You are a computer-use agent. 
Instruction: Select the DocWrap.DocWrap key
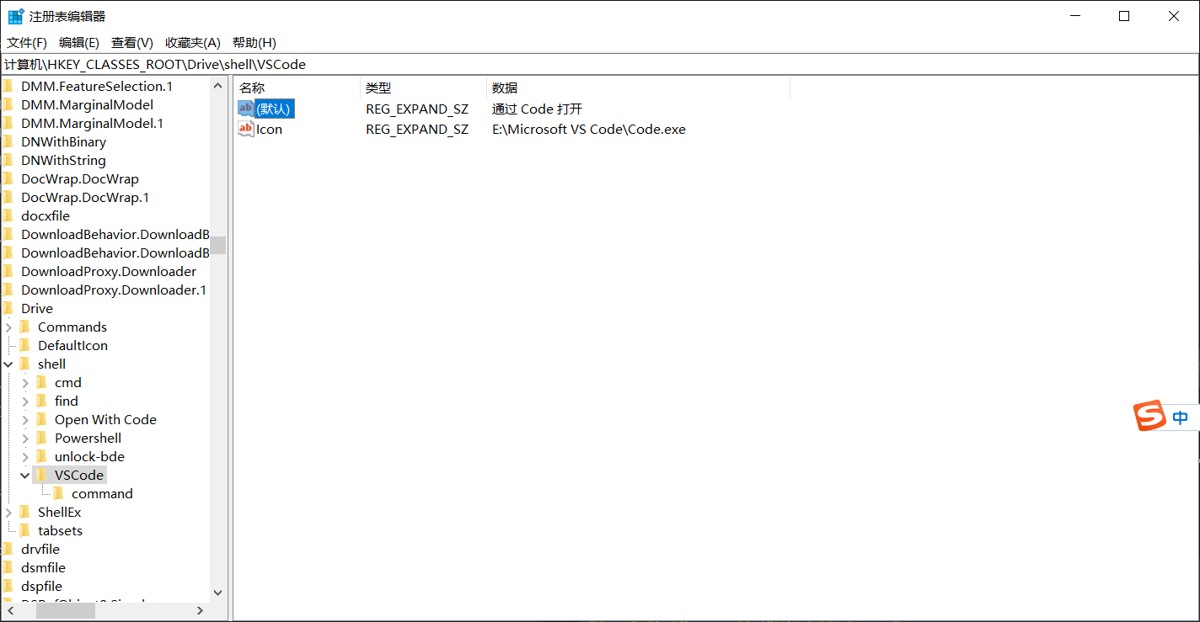80,179
